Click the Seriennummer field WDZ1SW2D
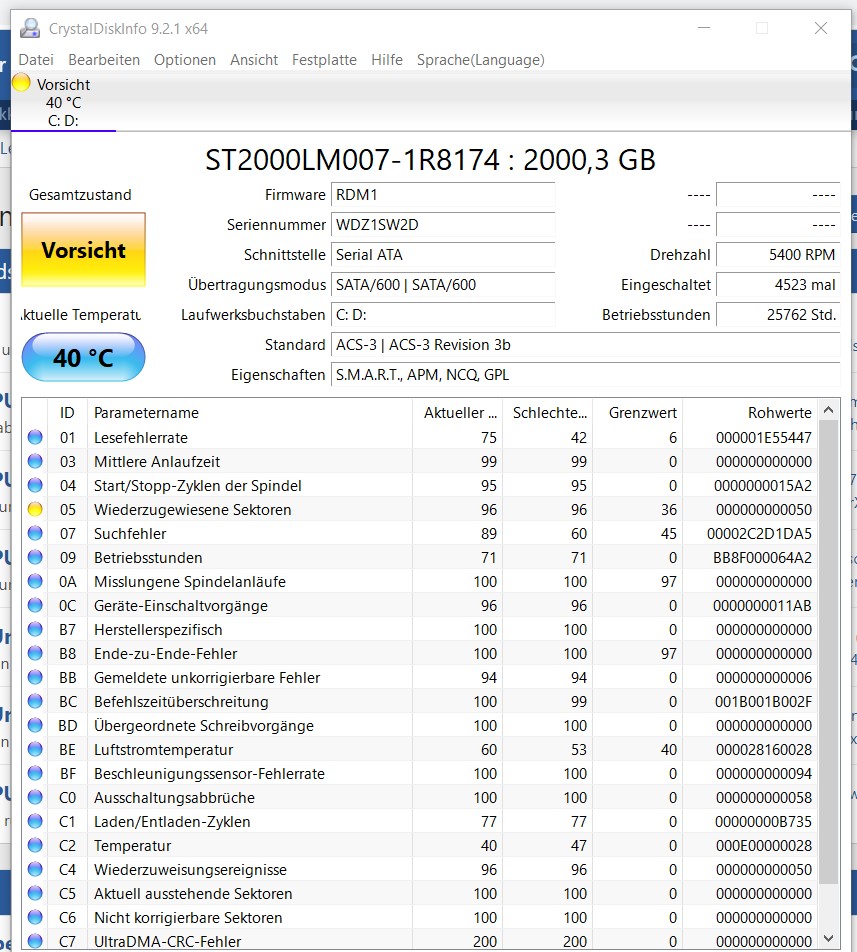 [x=443, y=225]
